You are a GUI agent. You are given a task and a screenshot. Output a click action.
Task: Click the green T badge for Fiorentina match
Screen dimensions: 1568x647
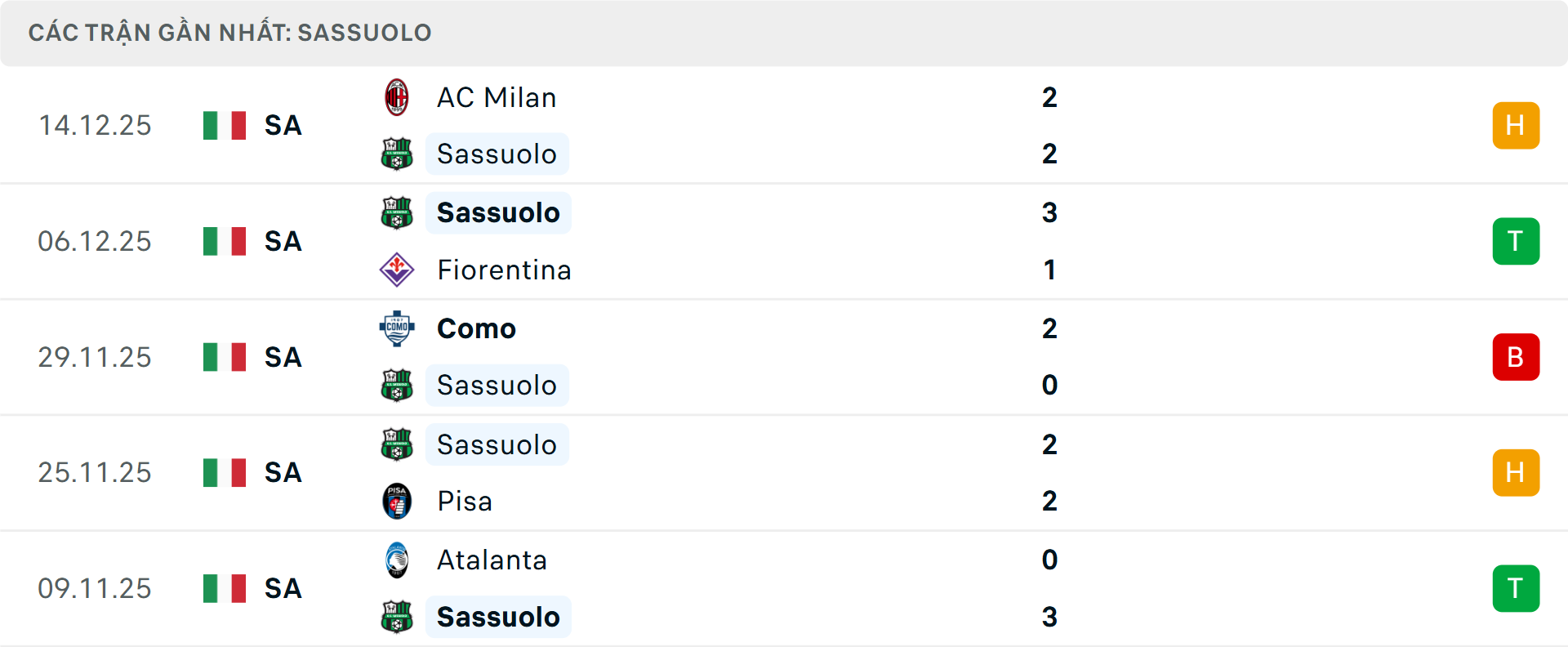pyautogui.click(x=1516, y=241)
